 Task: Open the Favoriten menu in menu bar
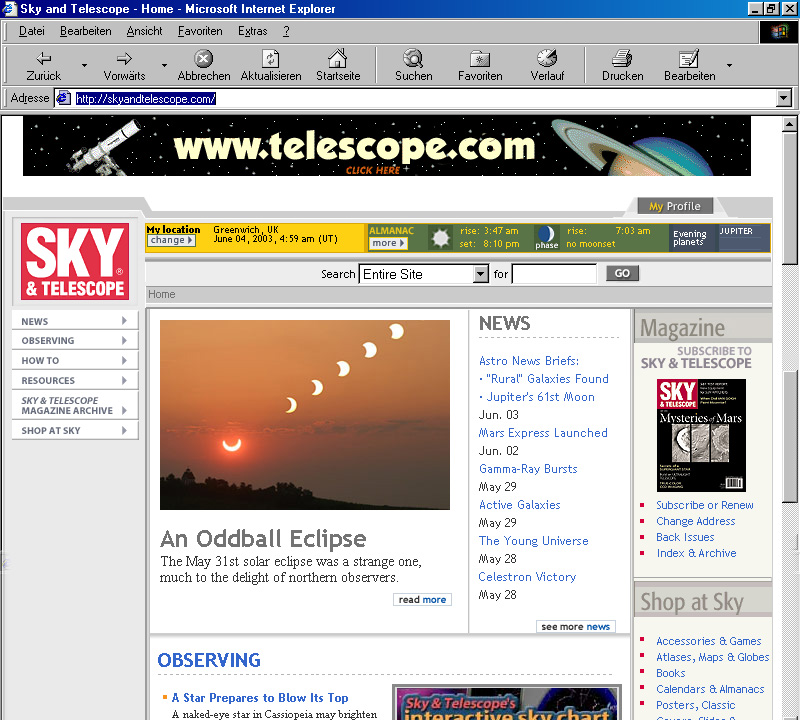200,31
